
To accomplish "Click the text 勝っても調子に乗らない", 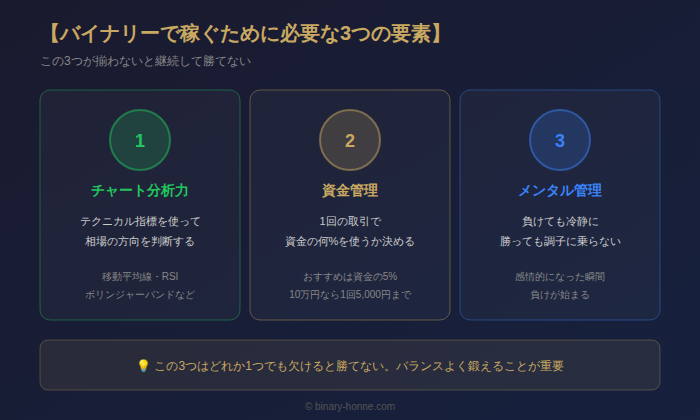I will click(560, 241).
